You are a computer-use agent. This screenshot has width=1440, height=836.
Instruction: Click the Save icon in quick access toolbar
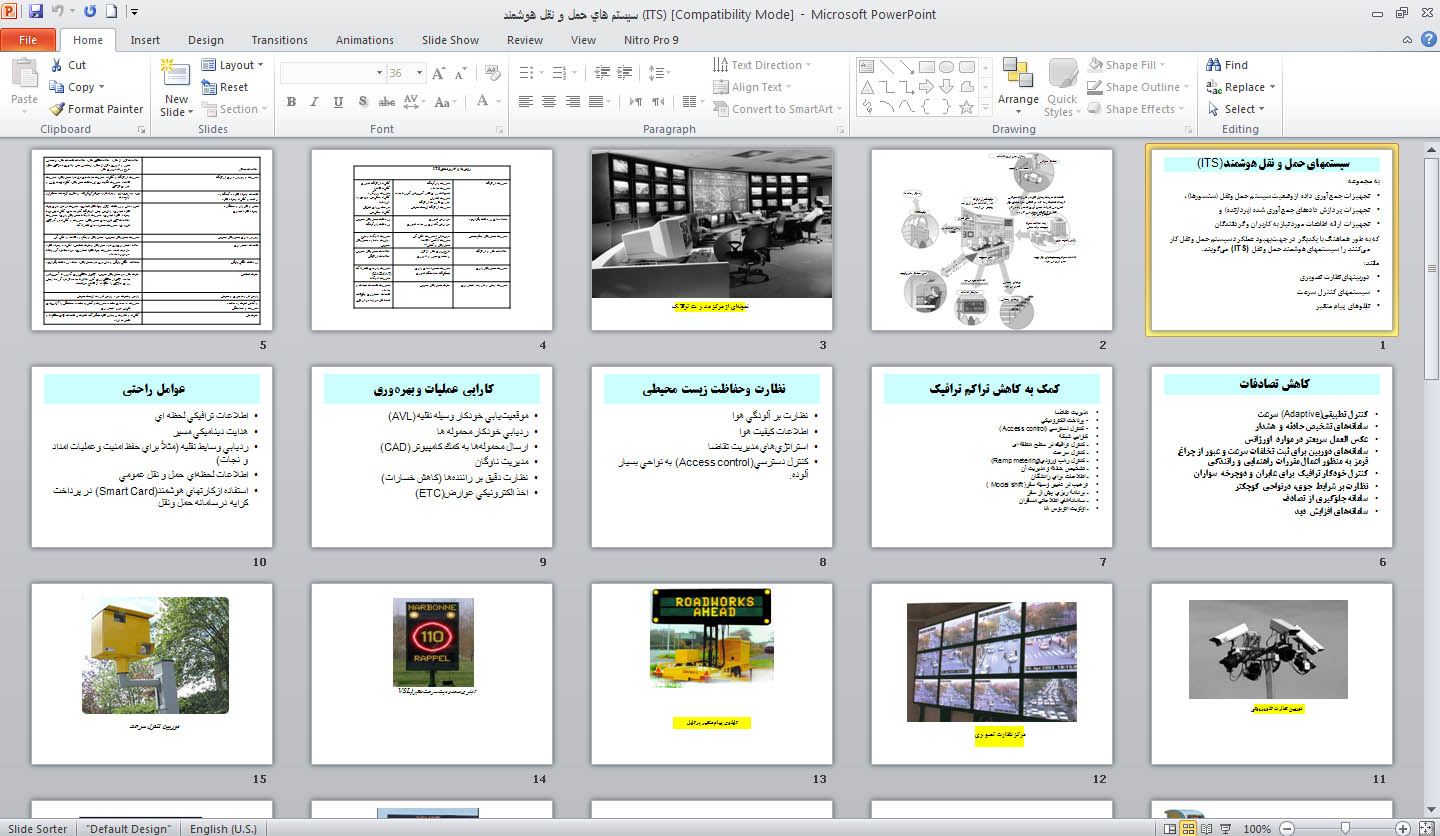coord(36,12)
